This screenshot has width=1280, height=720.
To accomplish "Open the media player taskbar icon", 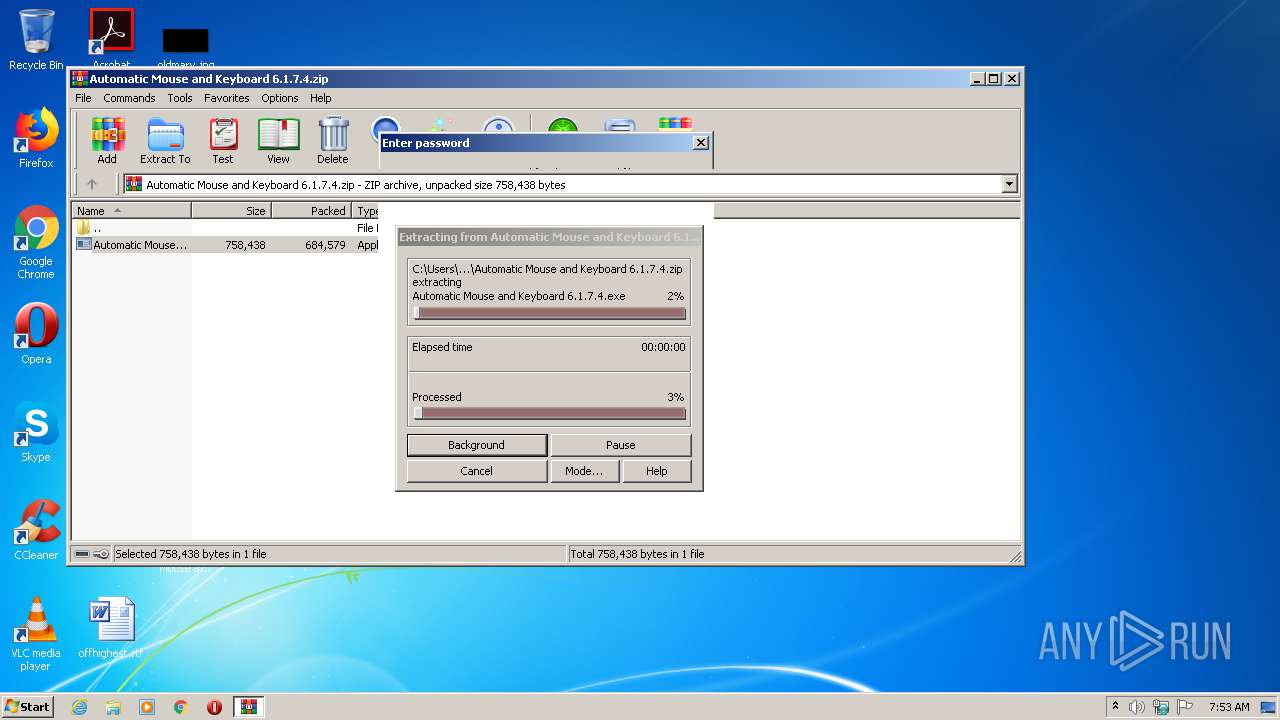I will [x=147, y=707].
